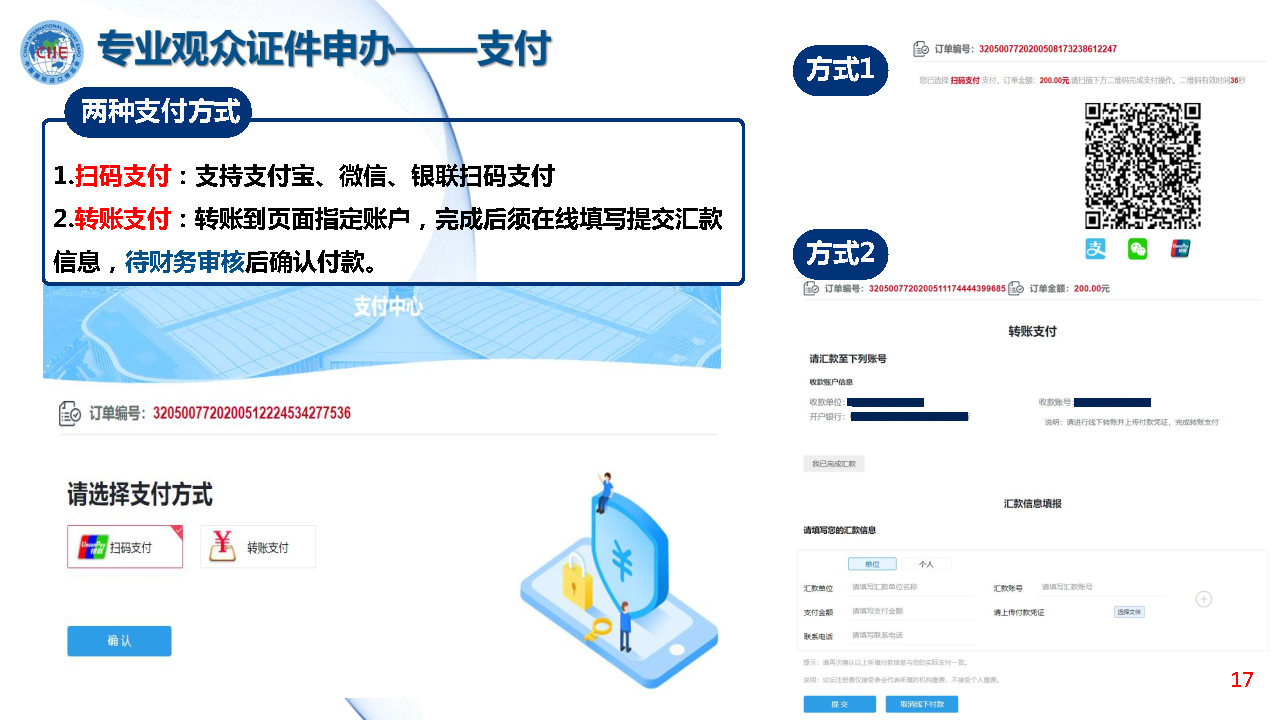Click the 我已完成汇款 button

834,464
